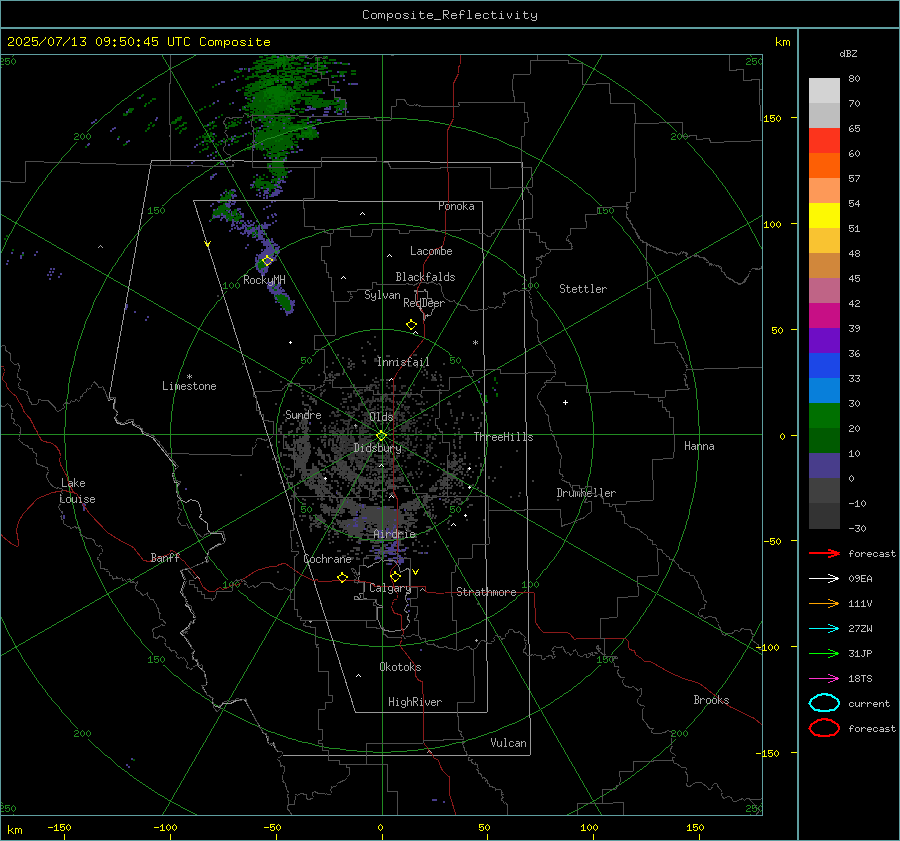
Task: Select the magenta swatch in dBZ scale
Action: point(824,316)
